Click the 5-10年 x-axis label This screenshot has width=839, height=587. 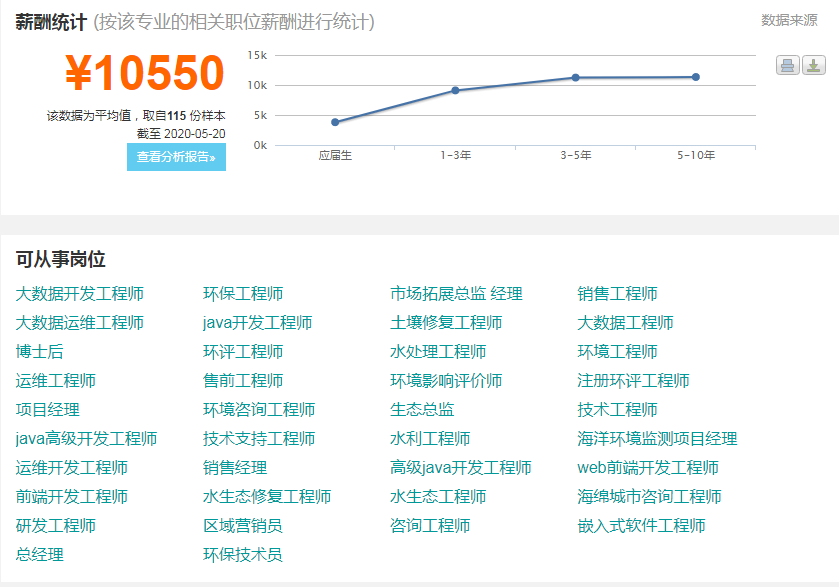(696, 155)
